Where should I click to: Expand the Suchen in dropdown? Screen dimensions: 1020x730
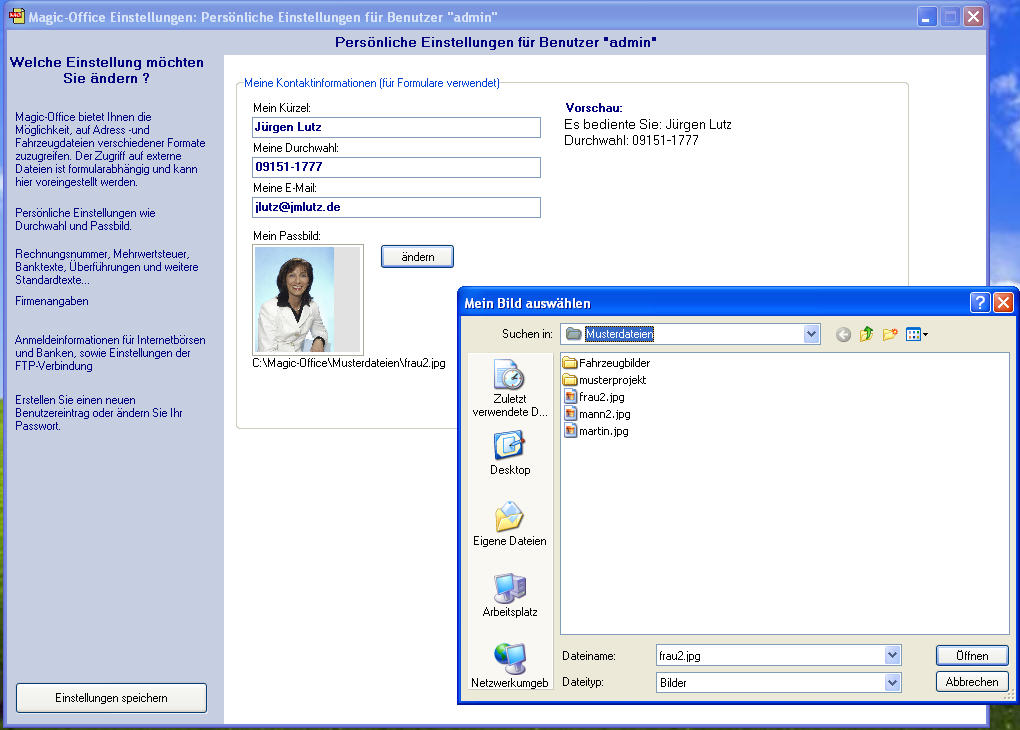coord(811,334)
